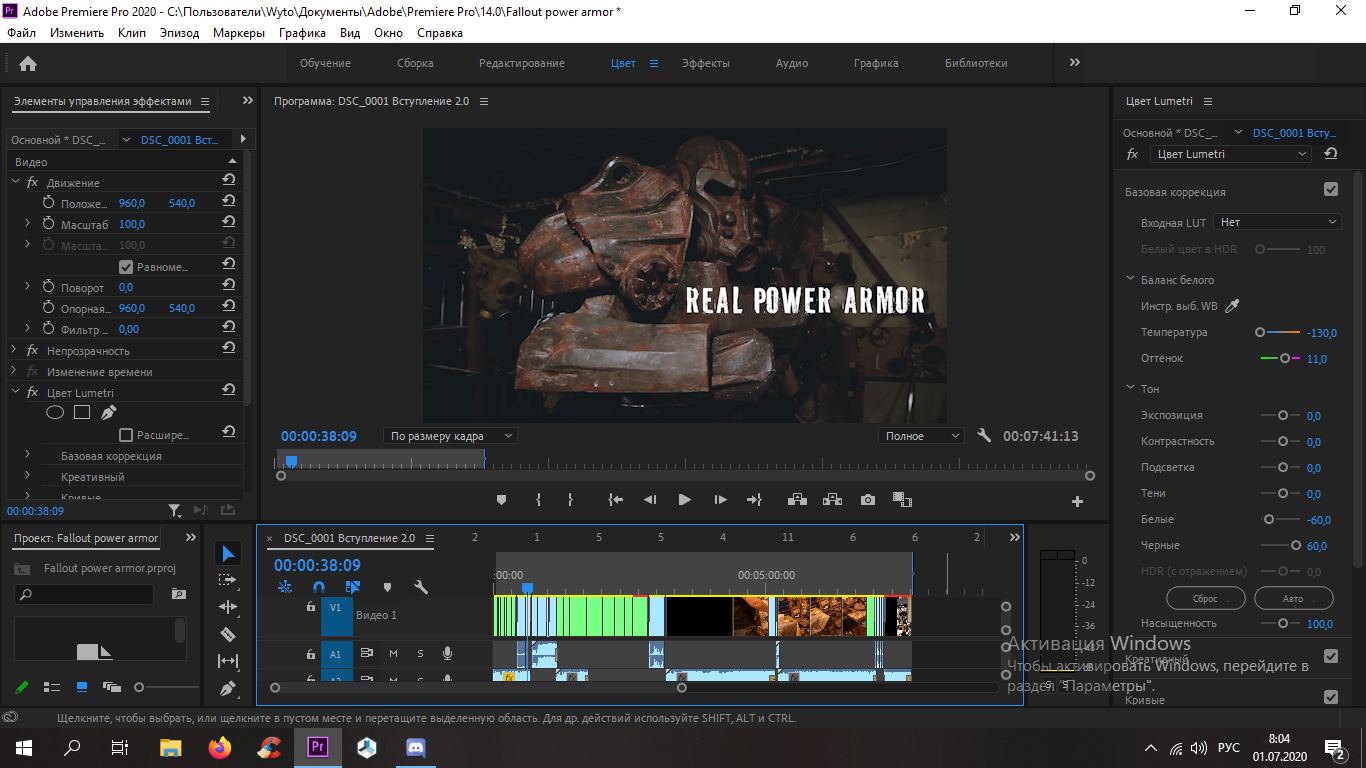
Task: Solo audio track A1
Action: [x=420, y=654]
